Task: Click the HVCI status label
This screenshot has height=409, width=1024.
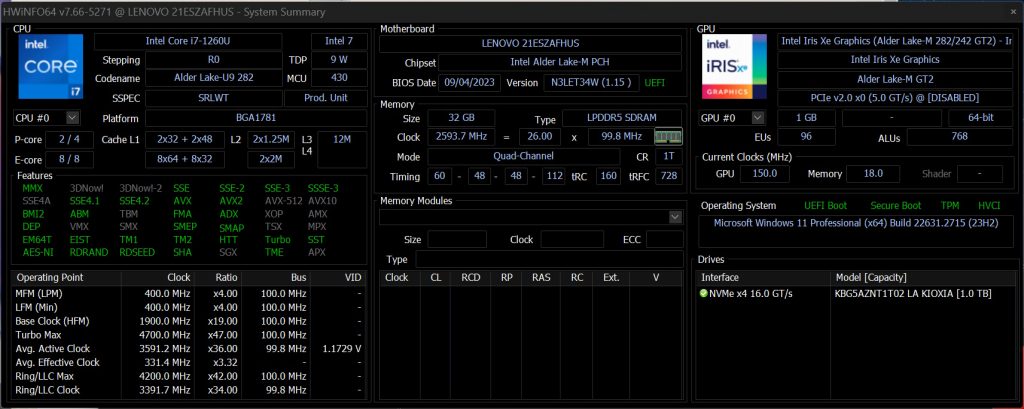Action: coord(989,206)
